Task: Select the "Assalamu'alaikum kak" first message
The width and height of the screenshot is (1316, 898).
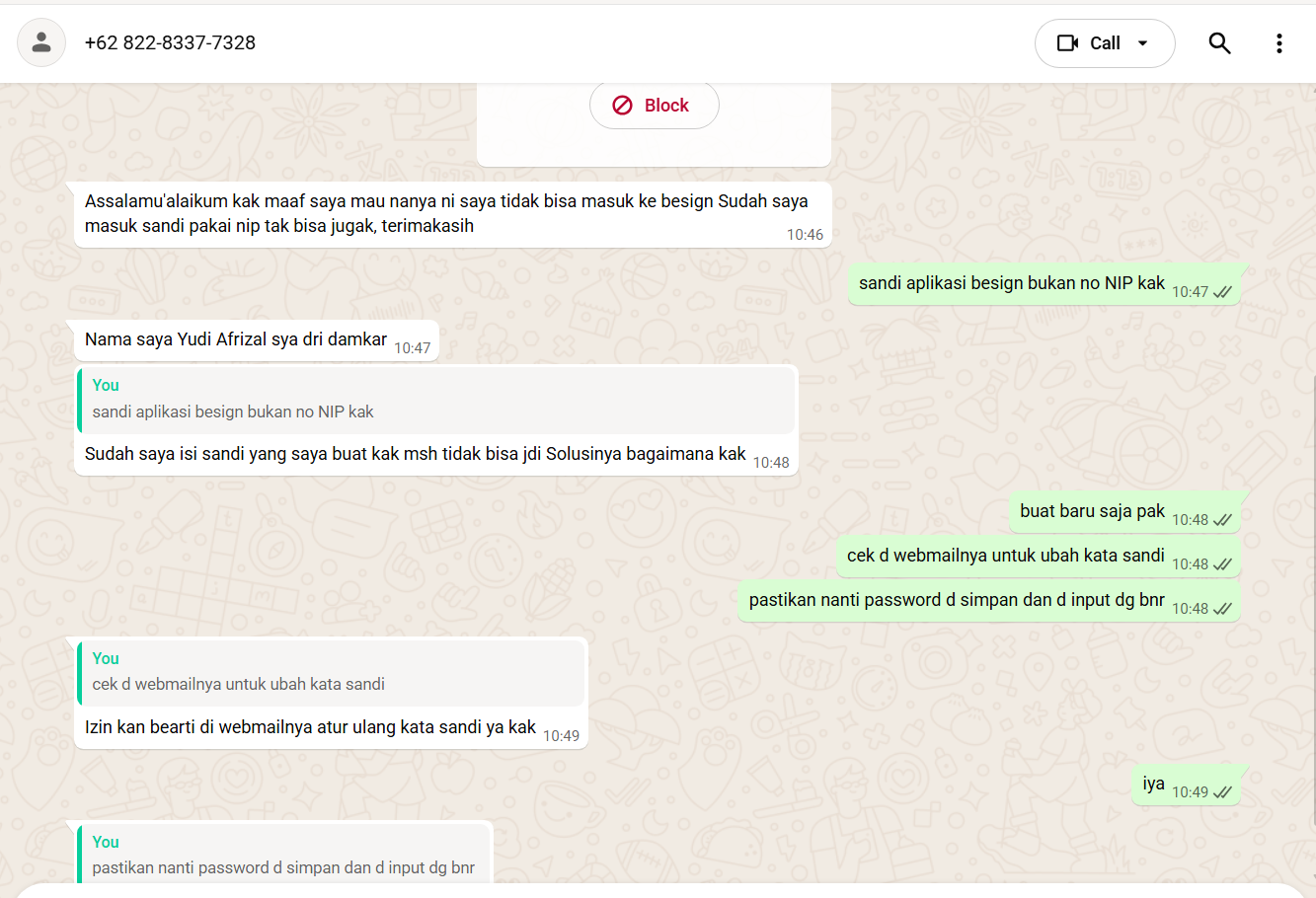Action: pyautogui.click(x=445, y=213)
